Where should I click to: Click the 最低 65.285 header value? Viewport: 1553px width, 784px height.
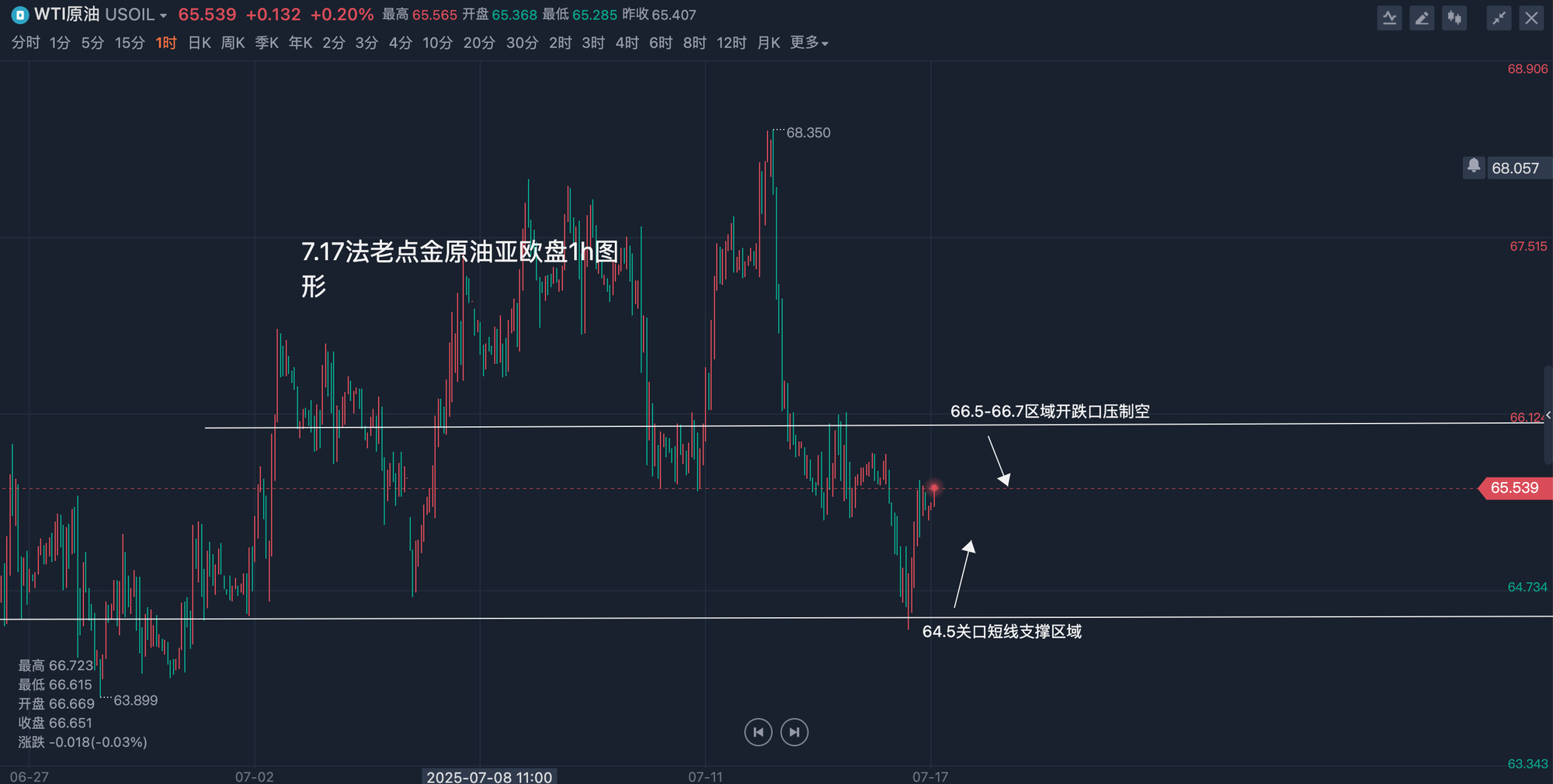[x=579, y=15]
